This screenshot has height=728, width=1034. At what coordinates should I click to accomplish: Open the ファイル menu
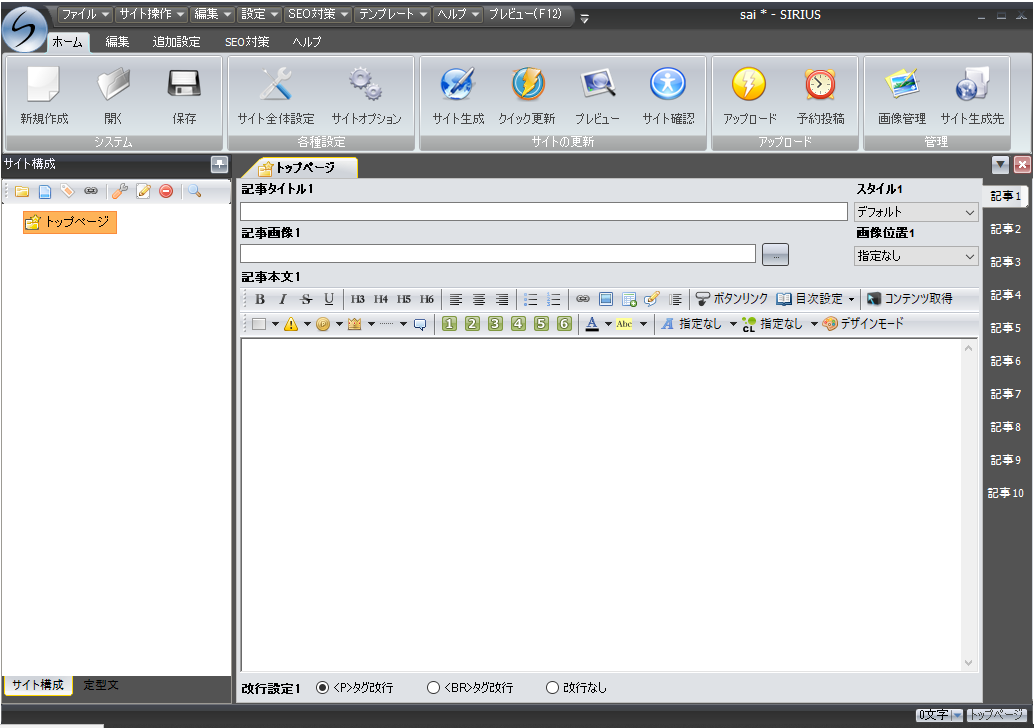coord(86,14)
